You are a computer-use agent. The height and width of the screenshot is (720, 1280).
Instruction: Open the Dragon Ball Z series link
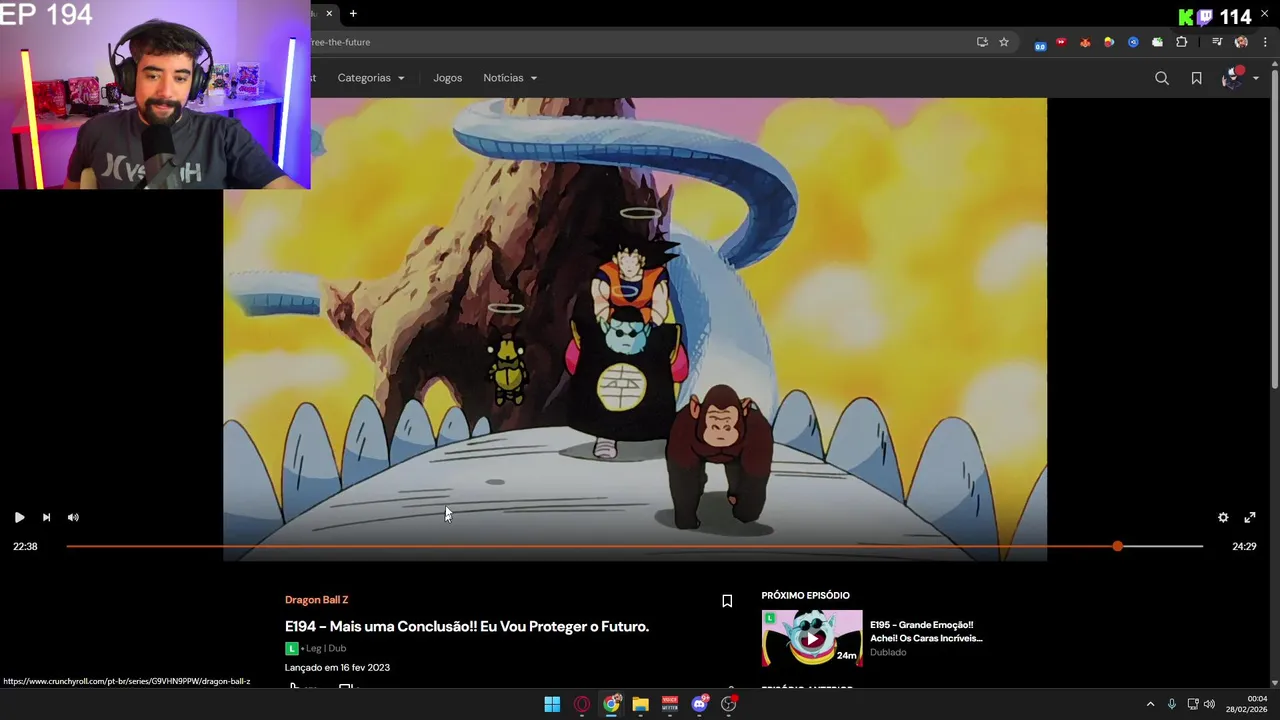[x=316, y=600]
